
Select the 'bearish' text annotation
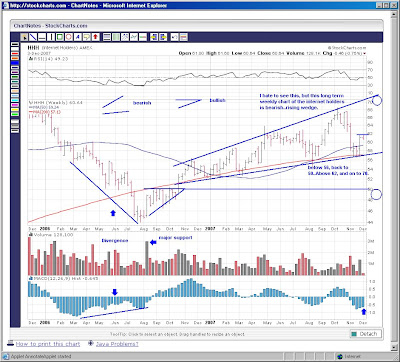pyautogui.click(x=142, y=103)
